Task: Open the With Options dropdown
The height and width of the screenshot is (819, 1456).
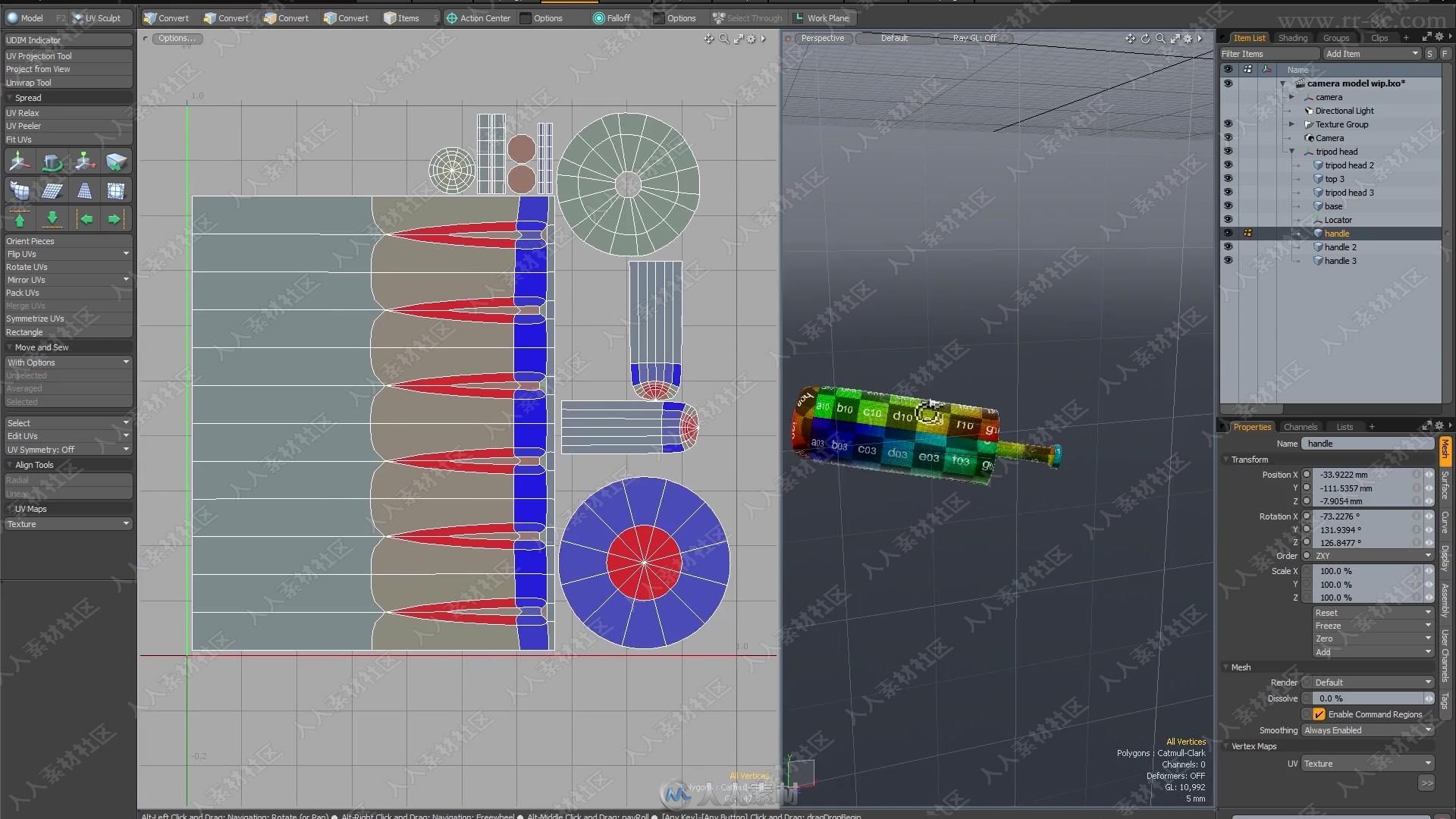Action: tap(68, 362)
